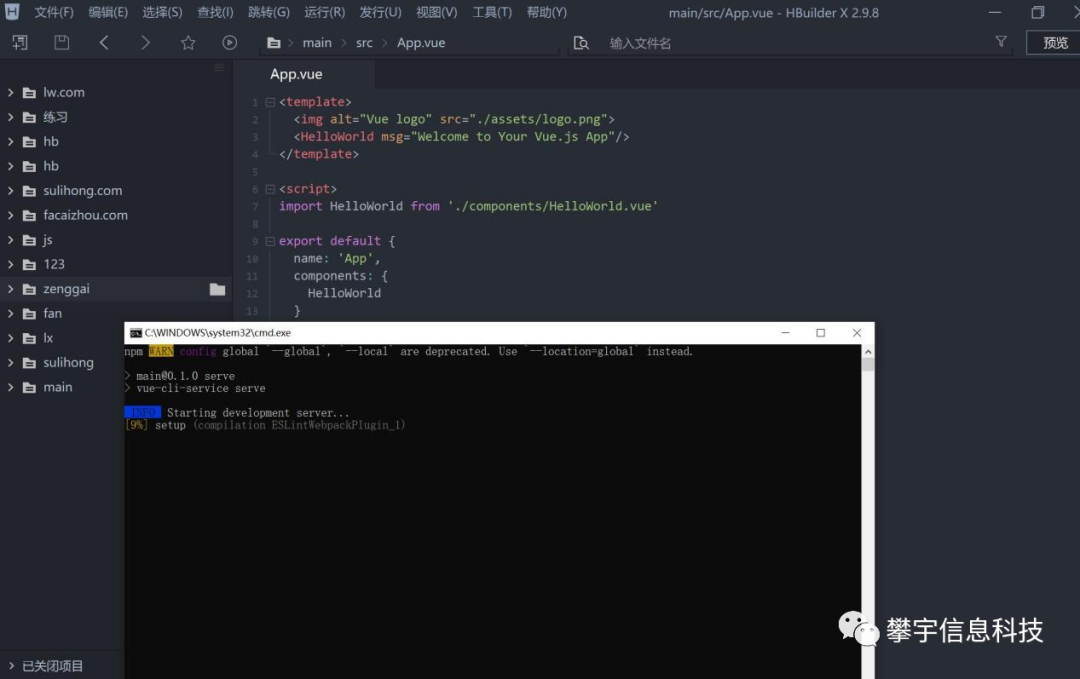Screen dimensions: 1080x679
Task: Click the save file toolbar icon
Action: pos(62,43)
